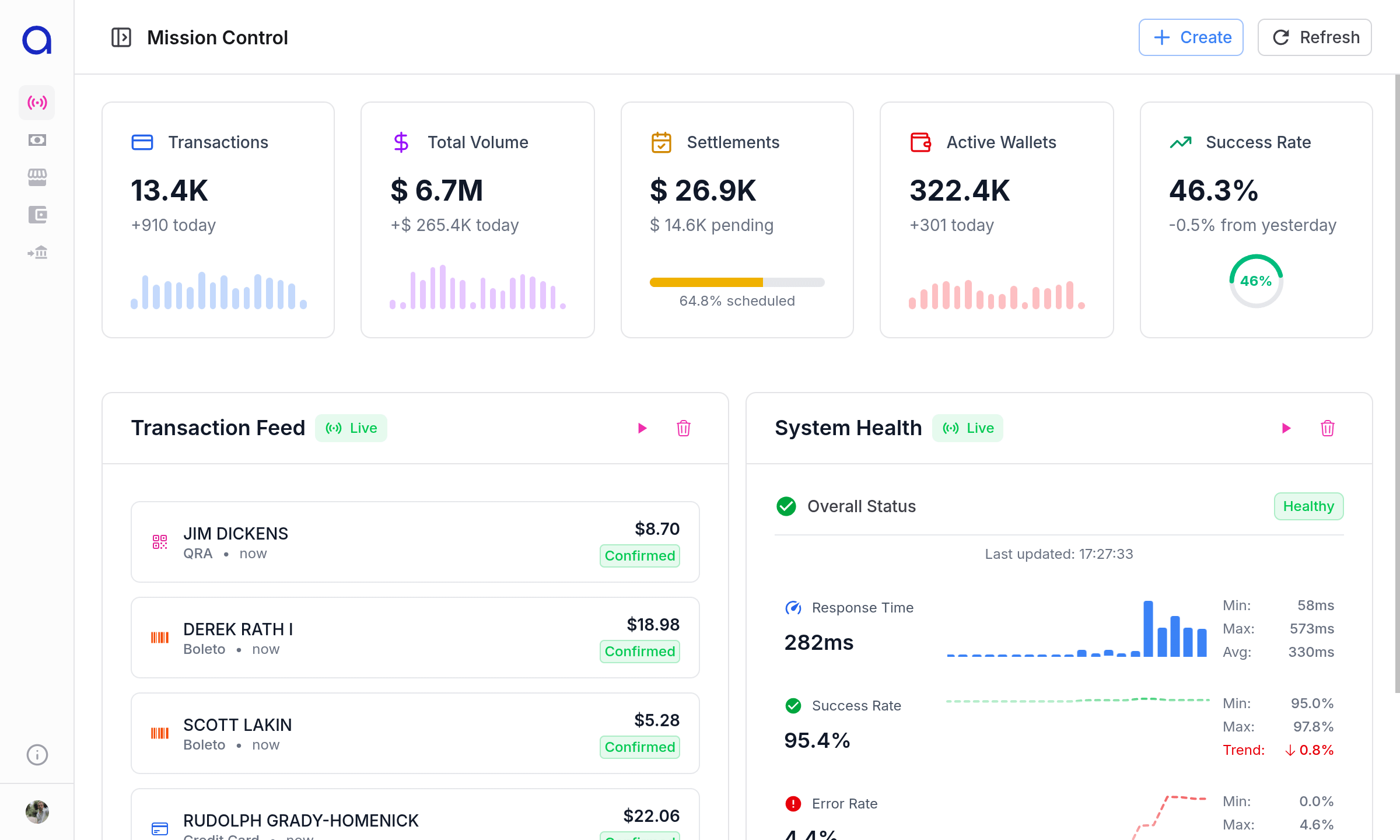Screen dimensions: 1400x840
Task: Resume System Health with play button
Action: 1286,428
